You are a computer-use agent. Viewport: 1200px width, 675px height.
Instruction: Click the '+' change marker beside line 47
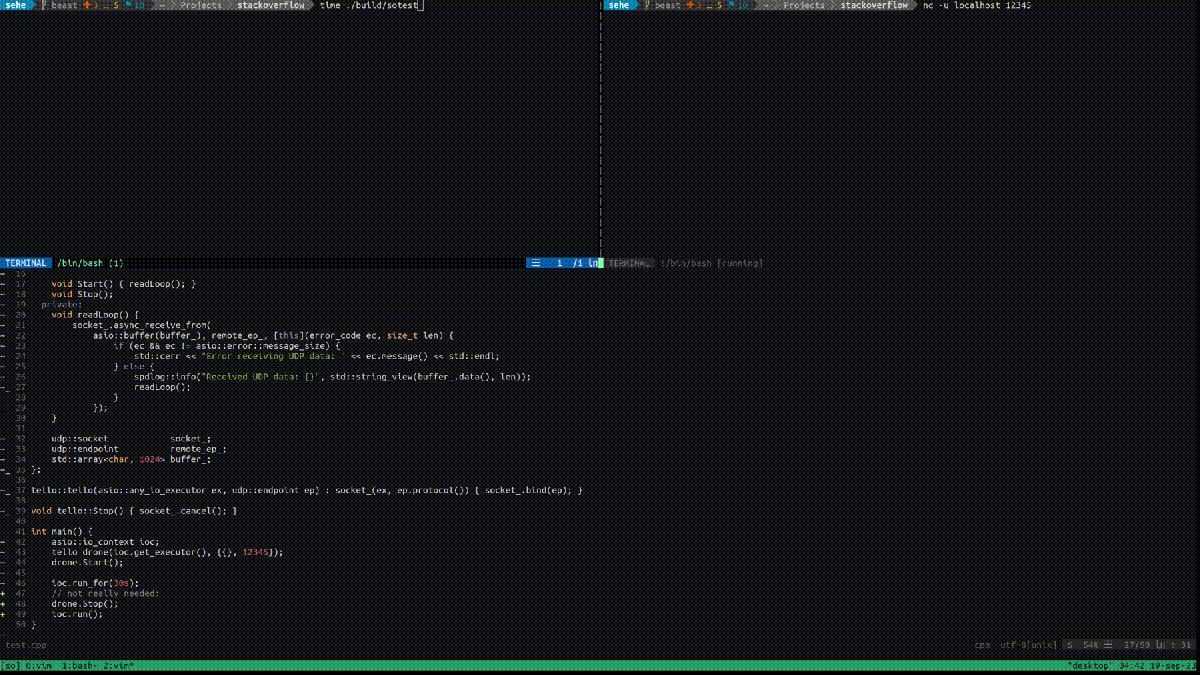coord(3,593)
